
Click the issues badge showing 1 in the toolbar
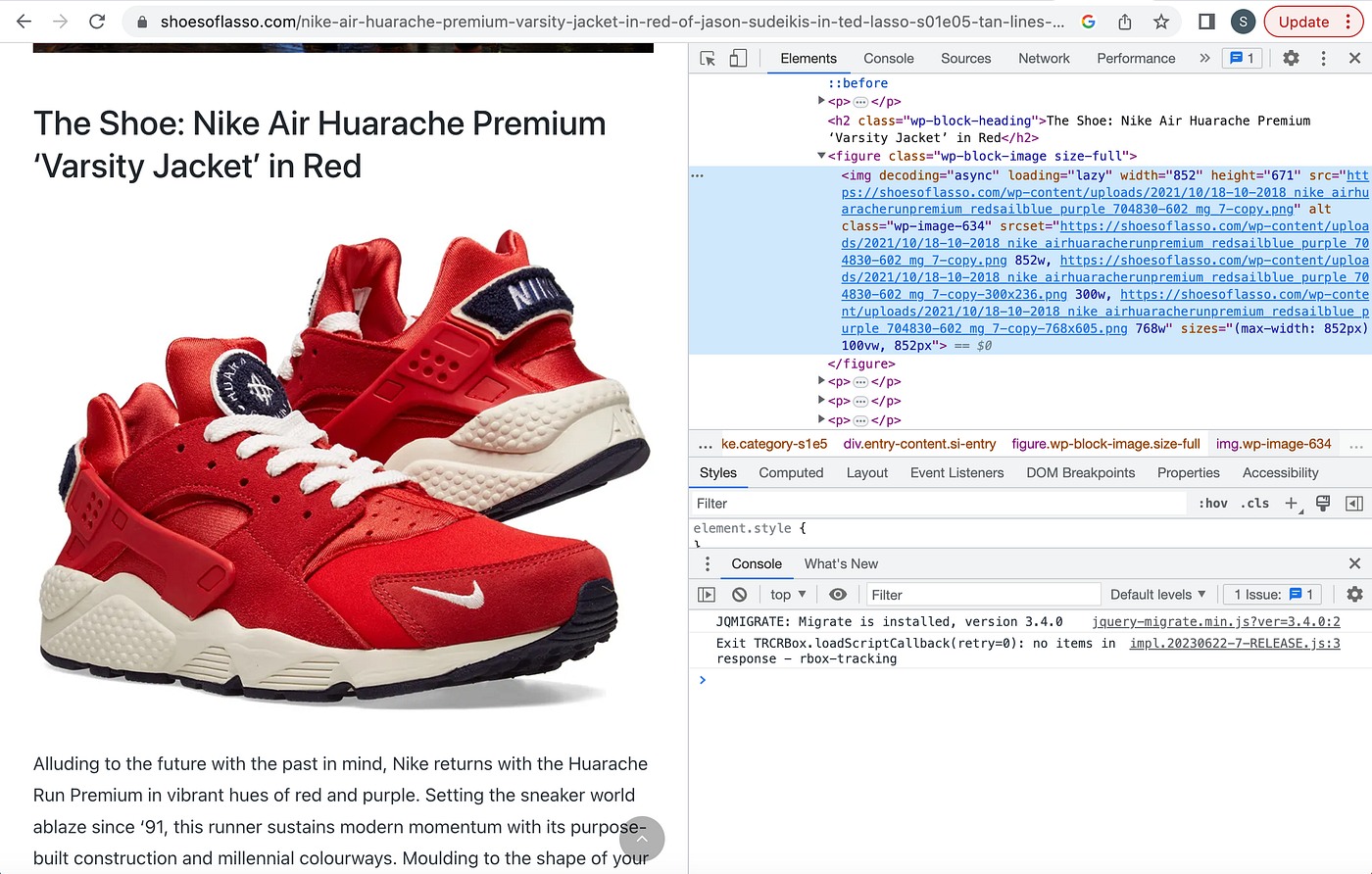tap(1242, 59)
